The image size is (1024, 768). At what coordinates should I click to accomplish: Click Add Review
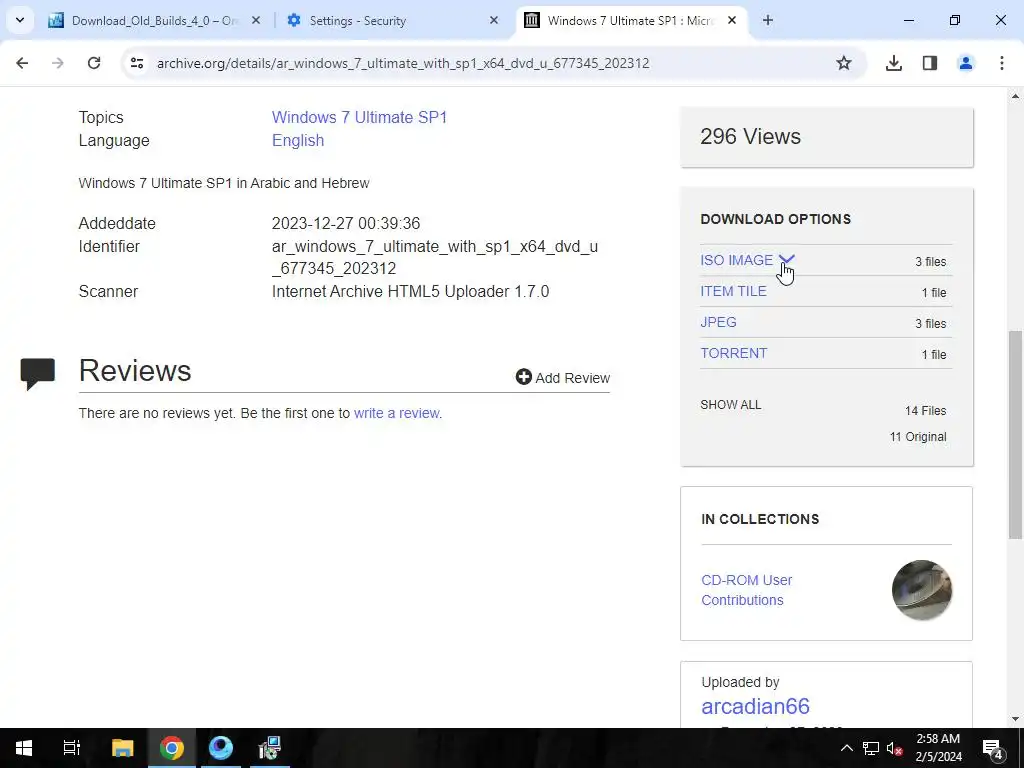(562, 377)
